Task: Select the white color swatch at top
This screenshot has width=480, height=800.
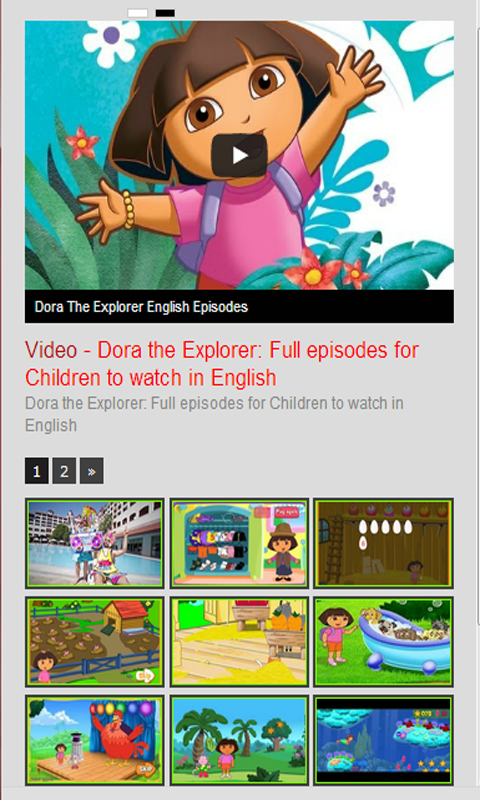Action: tap(138, 13)
